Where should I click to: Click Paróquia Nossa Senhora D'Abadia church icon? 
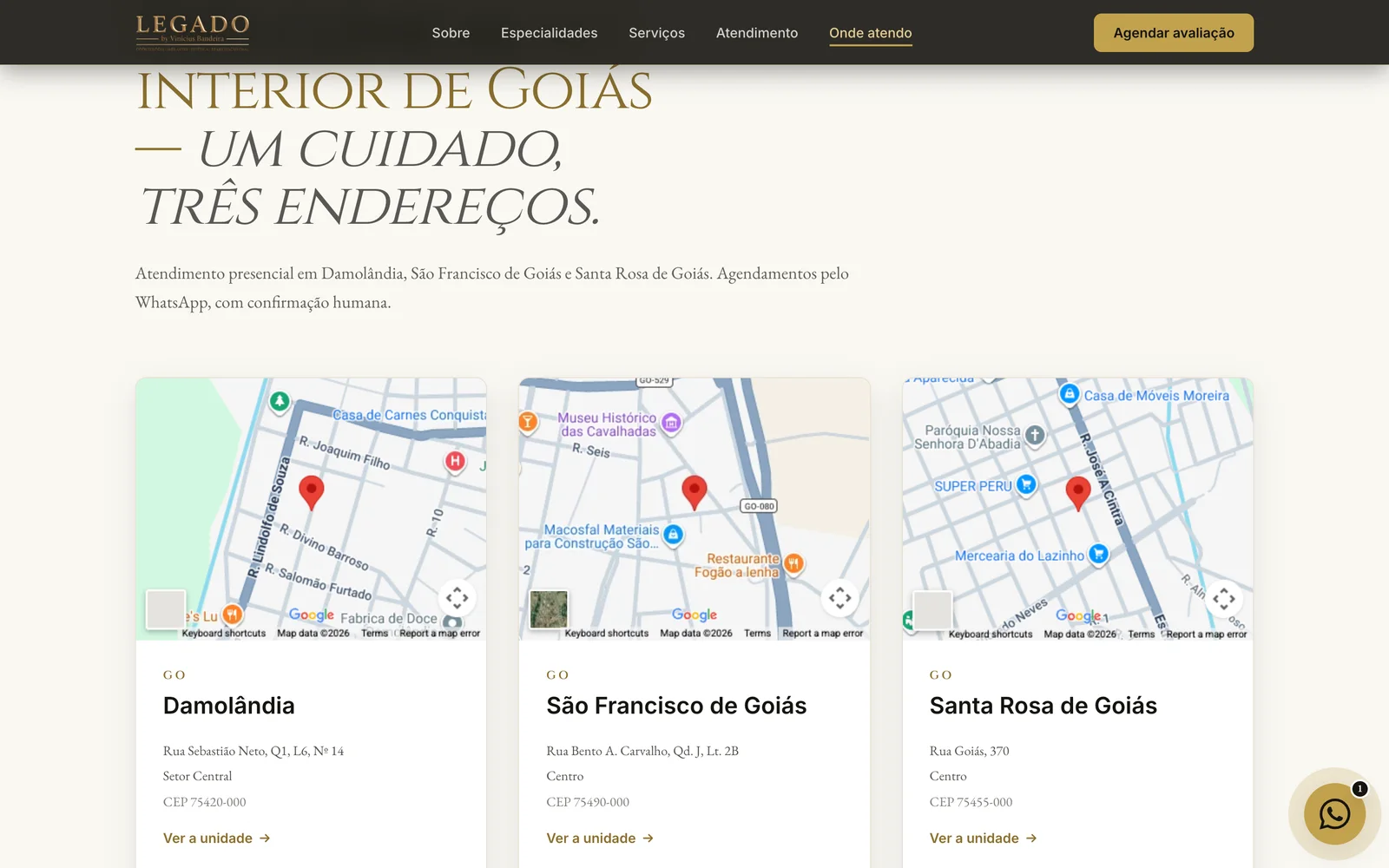click(x=1035, y=435)
